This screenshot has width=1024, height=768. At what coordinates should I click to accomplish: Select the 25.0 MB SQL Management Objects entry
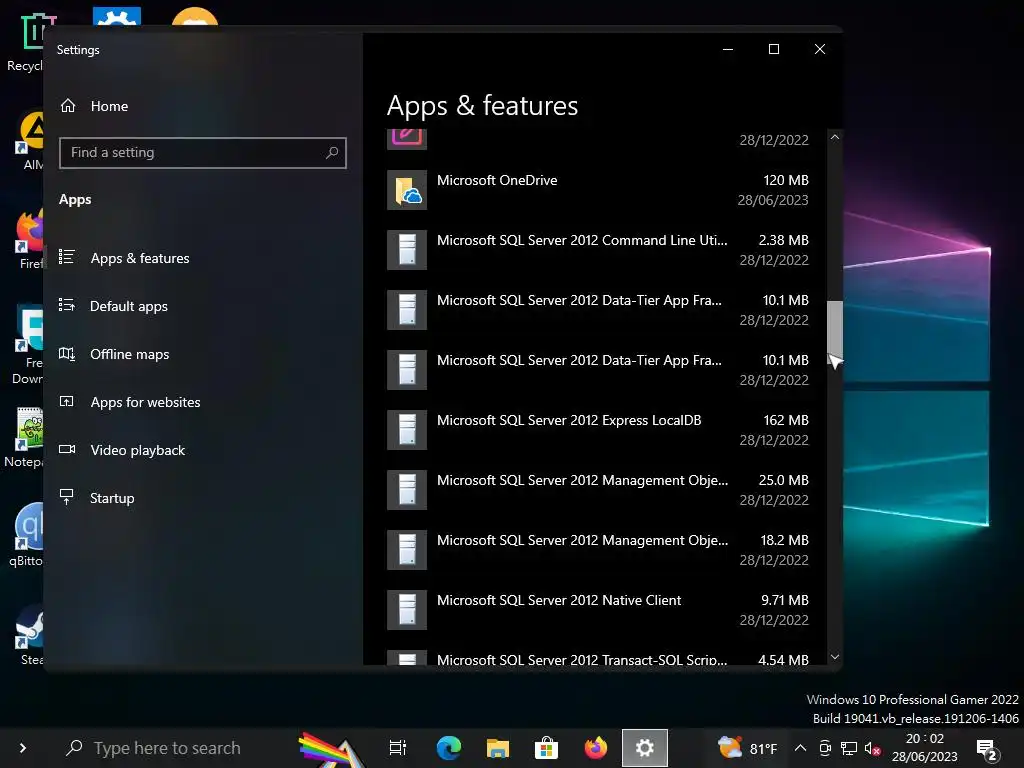[598, 490]
